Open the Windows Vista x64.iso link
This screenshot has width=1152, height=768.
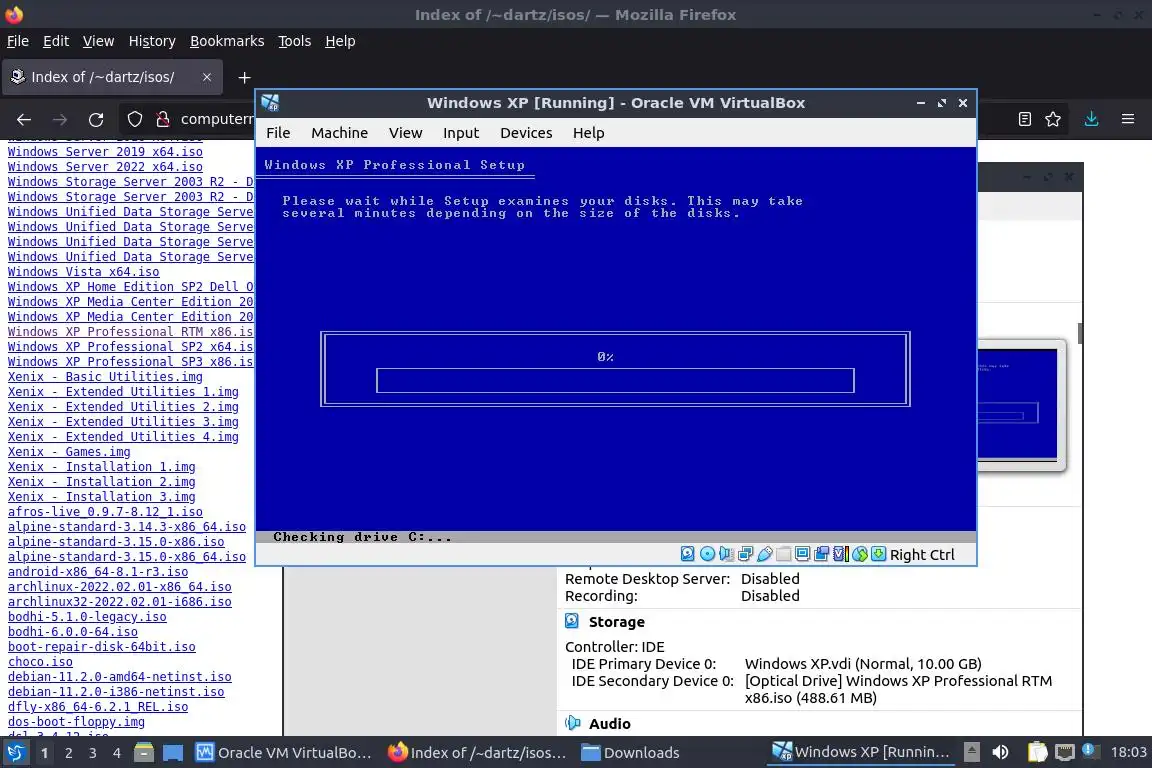tap(83, 272)
